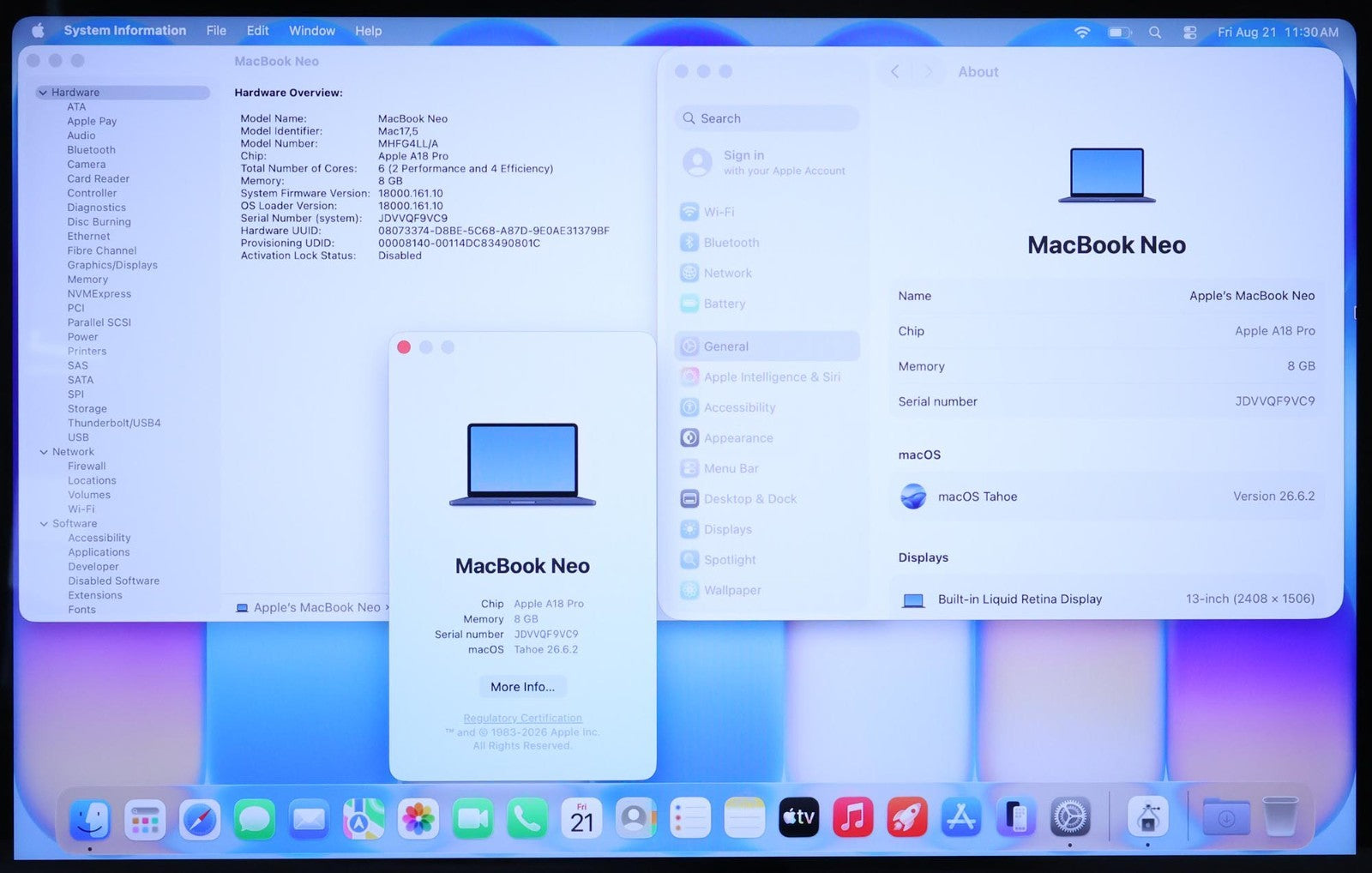Select Apple Pay in the Hardware list
This screenshot has height=873, width=1372.
[x=92, y=122]
